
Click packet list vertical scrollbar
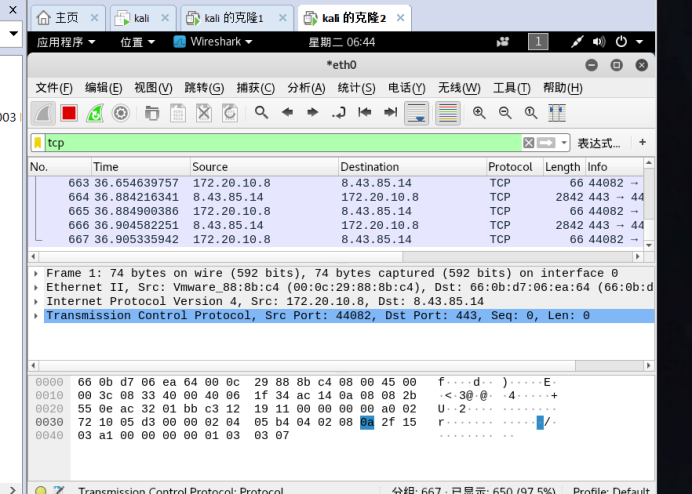pyautogui.click(x=649, y=204)
